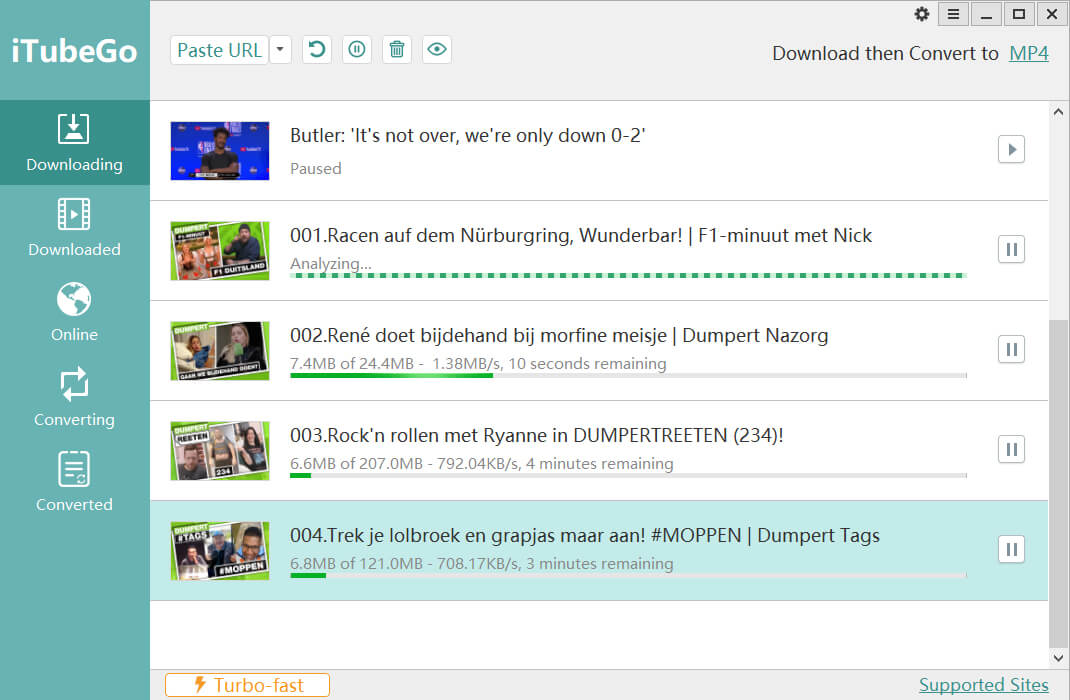1070x700 pixels.
Task: Pause the 002.René doet bijdehand download
Action: pos(1011,349)
